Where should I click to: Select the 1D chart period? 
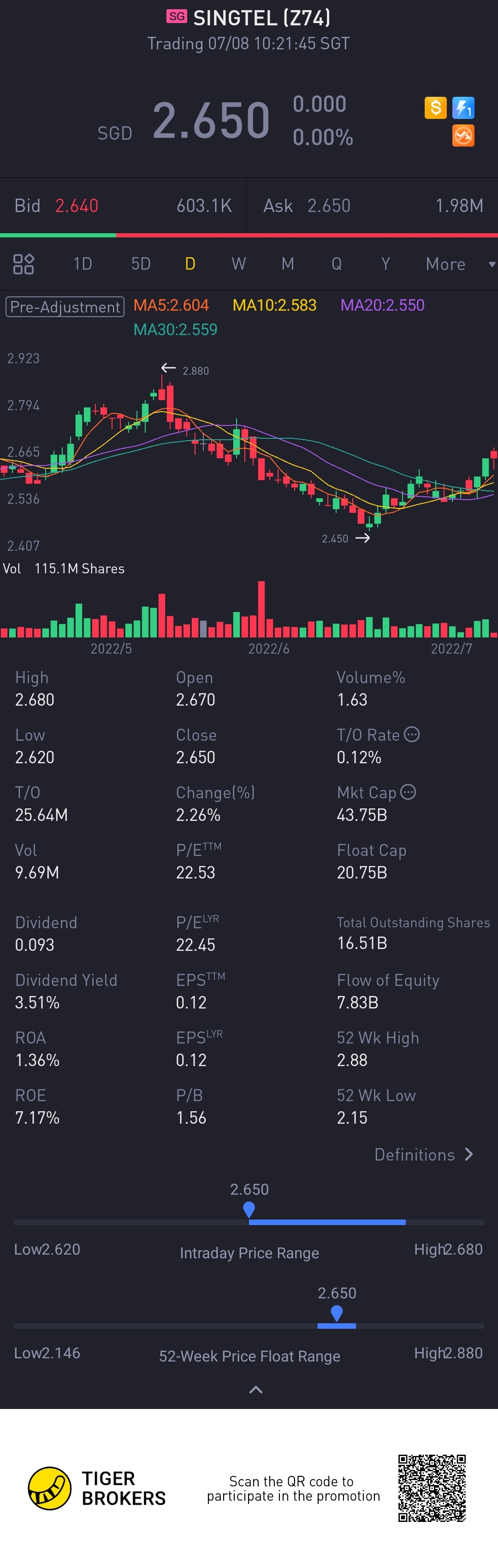tap(83, 264)
